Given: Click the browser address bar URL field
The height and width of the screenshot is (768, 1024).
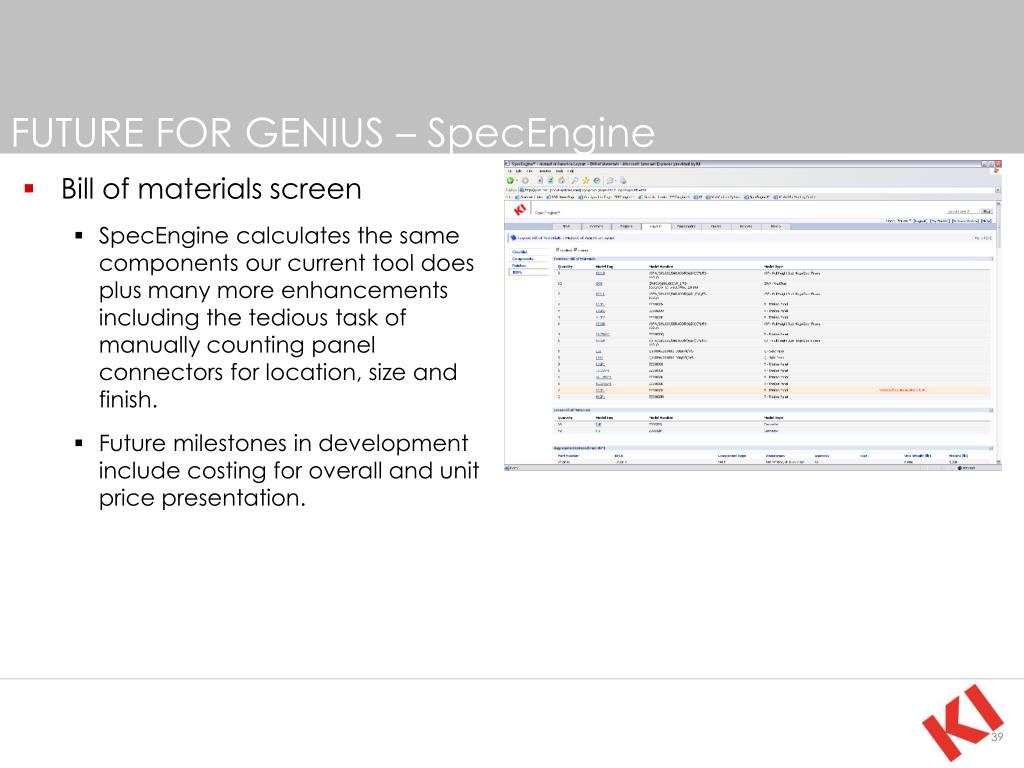Looking at the screenshot, I should (x=758, y=190).
